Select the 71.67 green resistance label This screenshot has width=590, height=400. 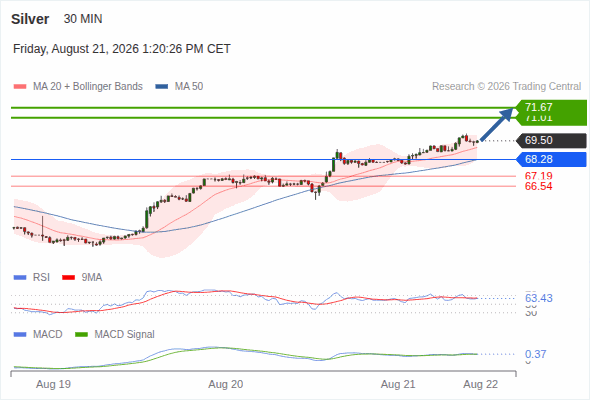551,108
